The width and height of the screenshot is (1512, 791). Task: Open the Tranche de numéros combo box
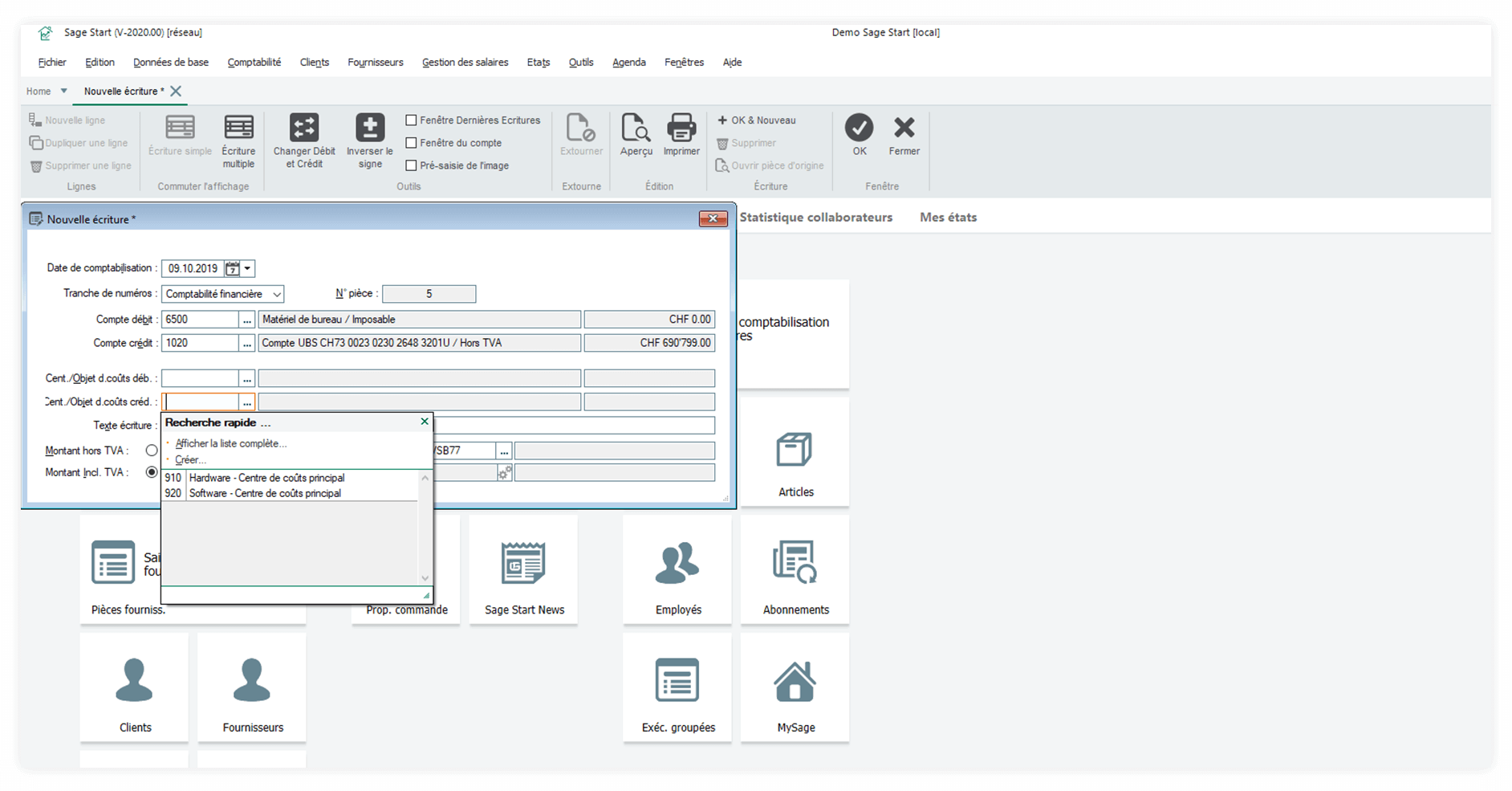(222, 294)
